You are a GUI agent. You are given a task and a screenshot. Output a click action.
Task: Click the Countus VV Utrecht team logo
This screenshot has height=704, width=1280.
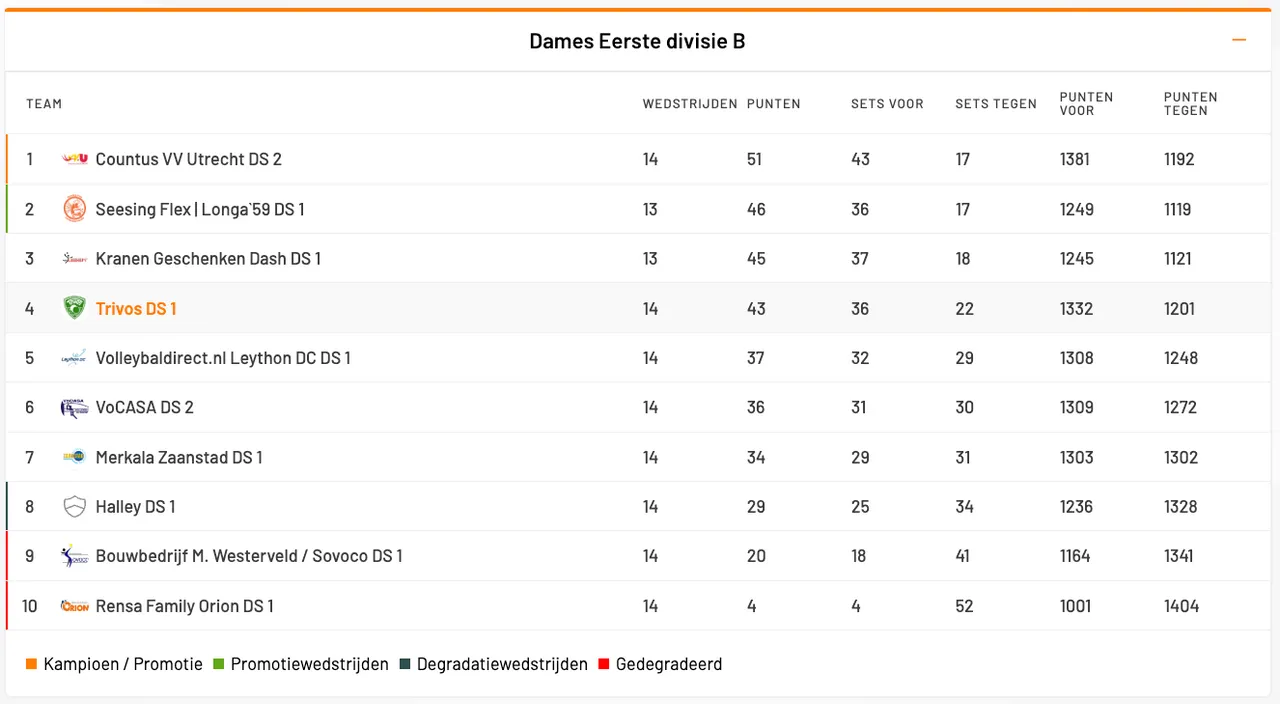click(75, 159)
